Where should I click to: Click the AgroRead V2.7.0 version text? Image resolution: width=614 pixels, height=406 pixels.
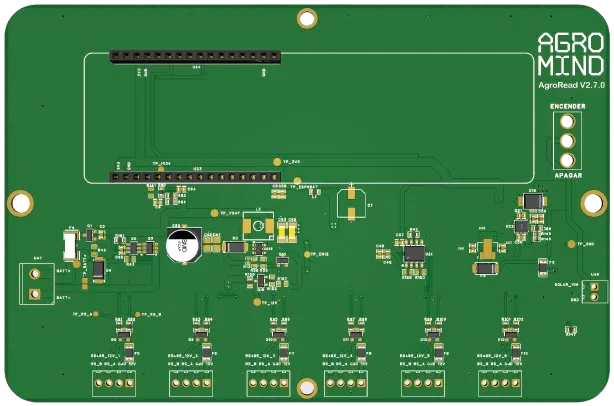tap(571, 85)
